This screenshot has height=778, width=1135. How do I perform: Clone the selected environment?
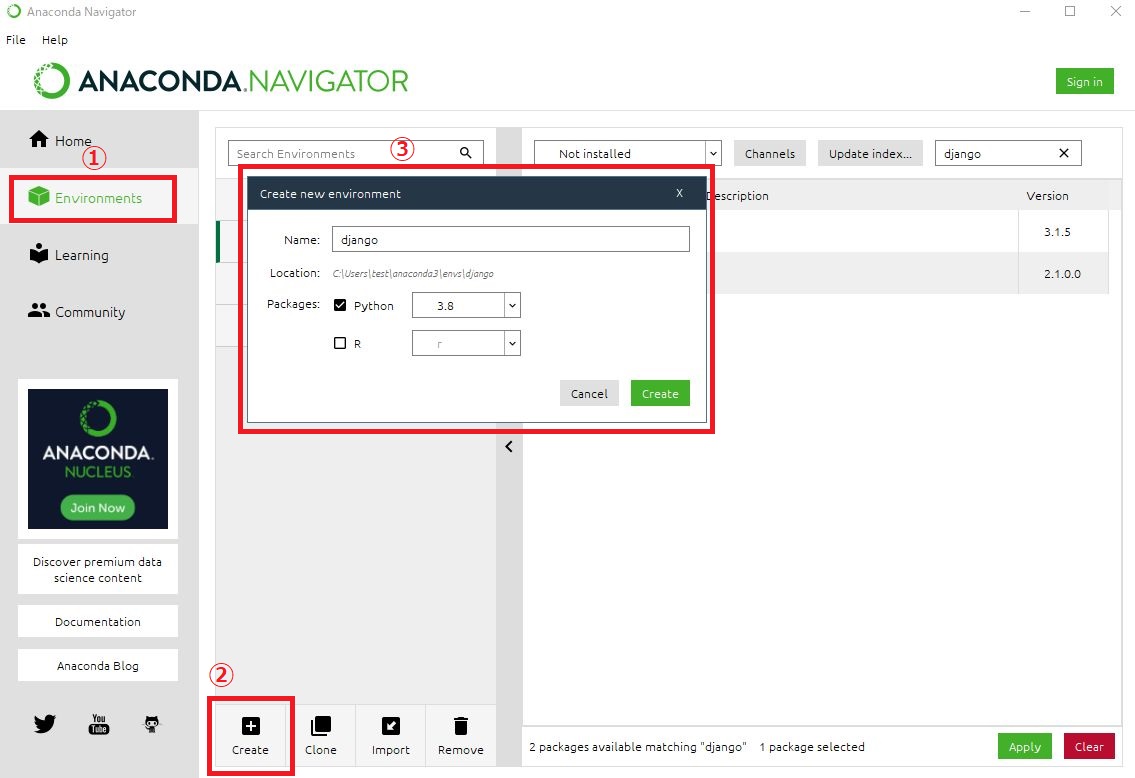pyautogui.click(x=321, y=736)
